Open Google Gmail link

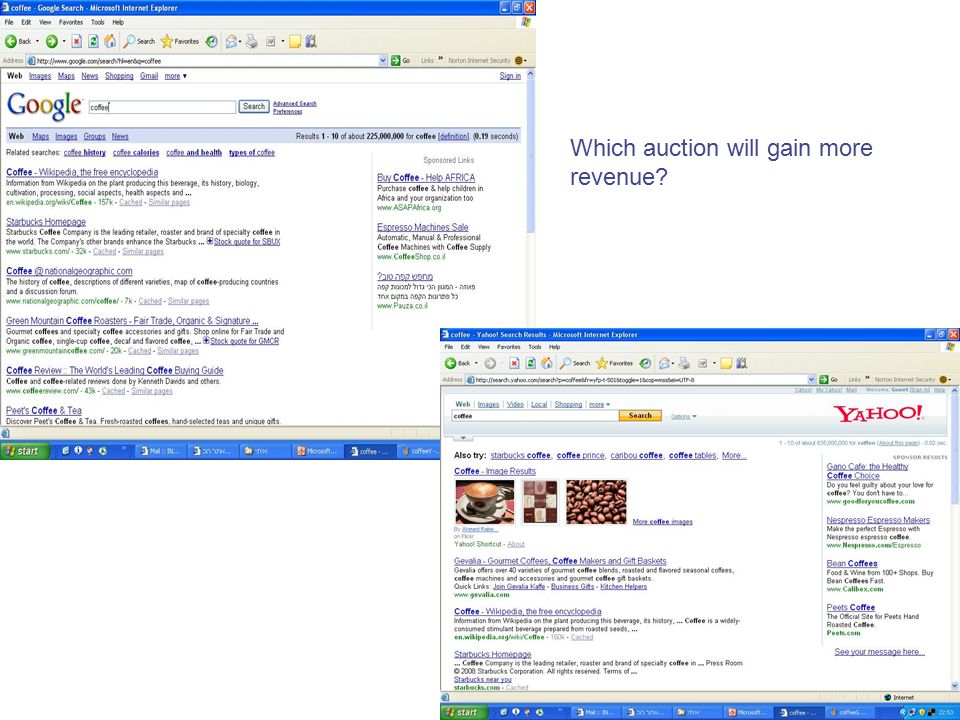point(149,76)
